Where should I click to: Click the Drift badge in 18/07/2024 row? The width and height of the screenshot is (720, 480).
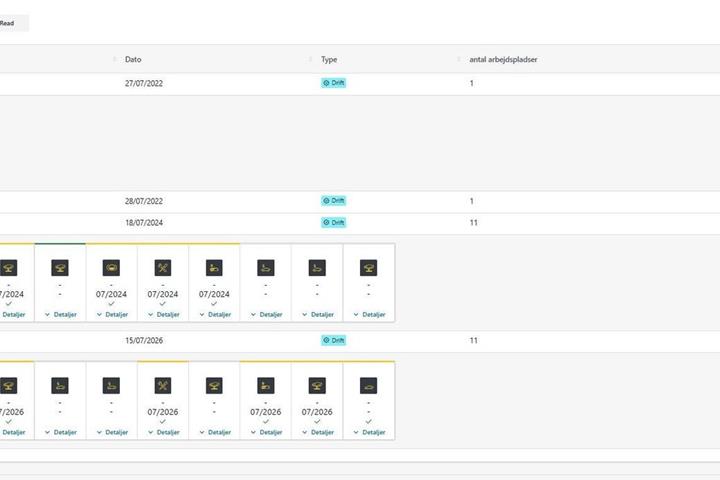pos(333,222)
